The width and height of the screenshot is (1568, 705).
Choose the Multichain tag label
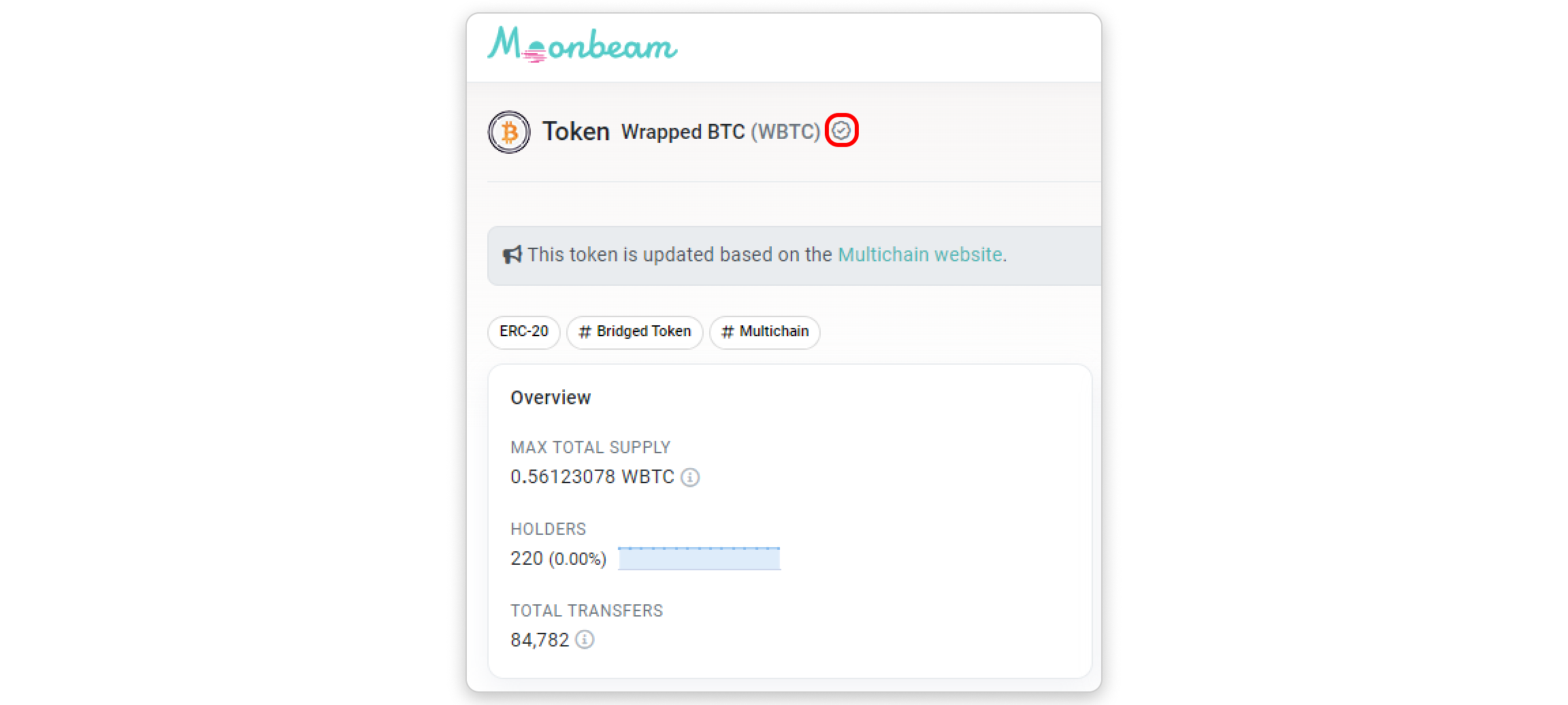coord(774,331)
